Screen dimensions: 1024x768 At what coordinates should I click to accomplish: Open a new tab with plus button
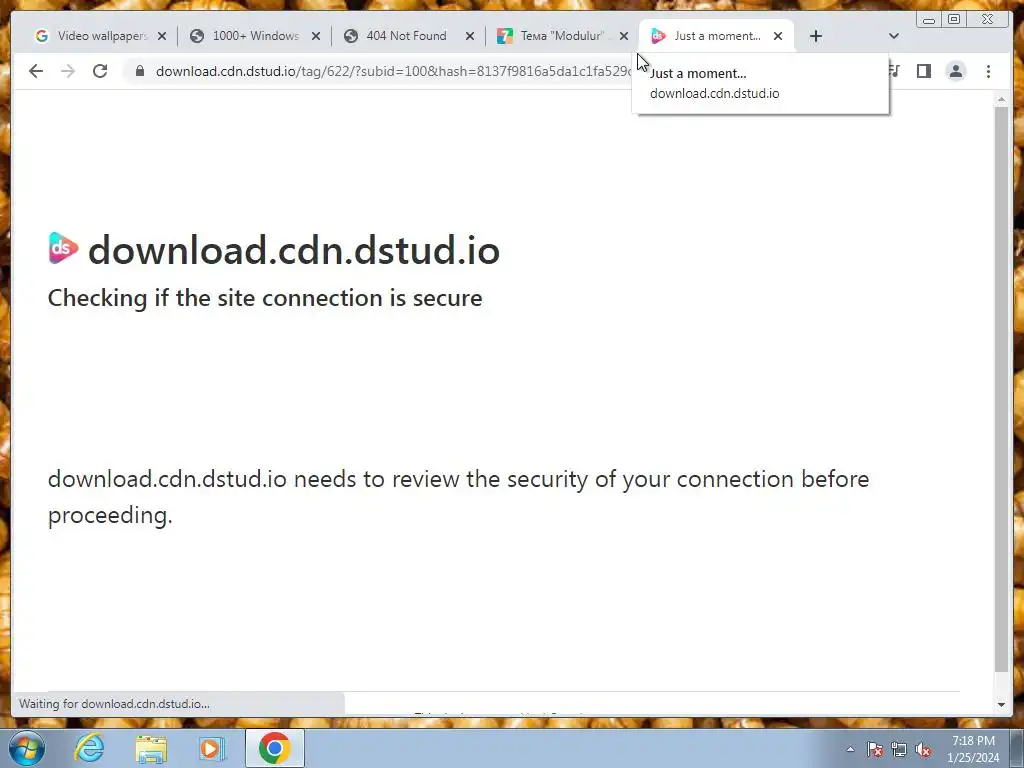[816, 36]
